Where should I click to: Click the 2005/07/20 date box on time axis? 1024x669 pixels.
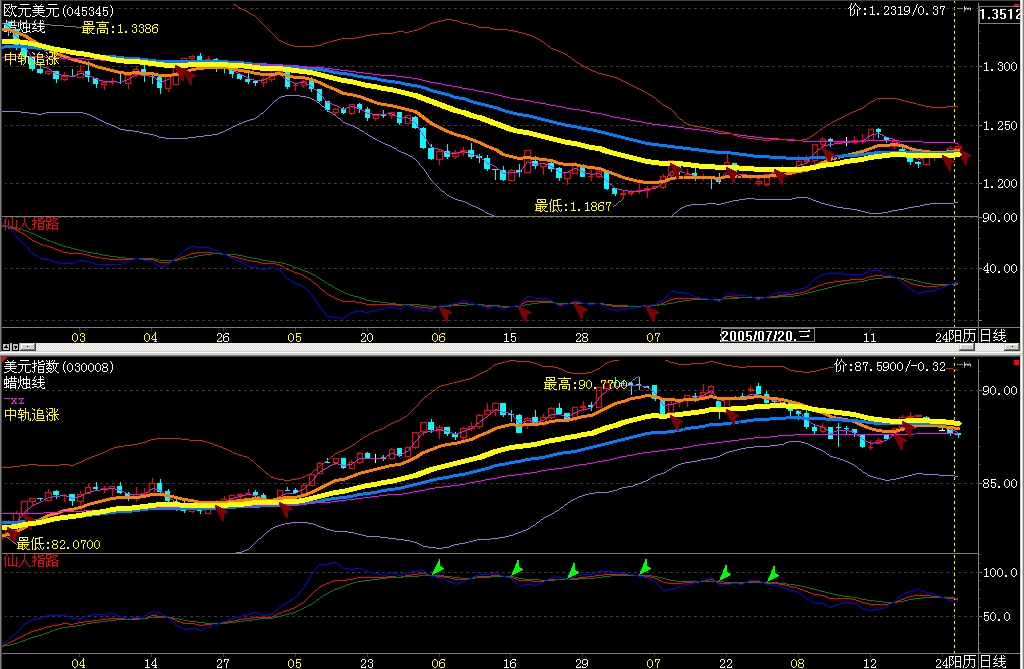pos(767,336)
